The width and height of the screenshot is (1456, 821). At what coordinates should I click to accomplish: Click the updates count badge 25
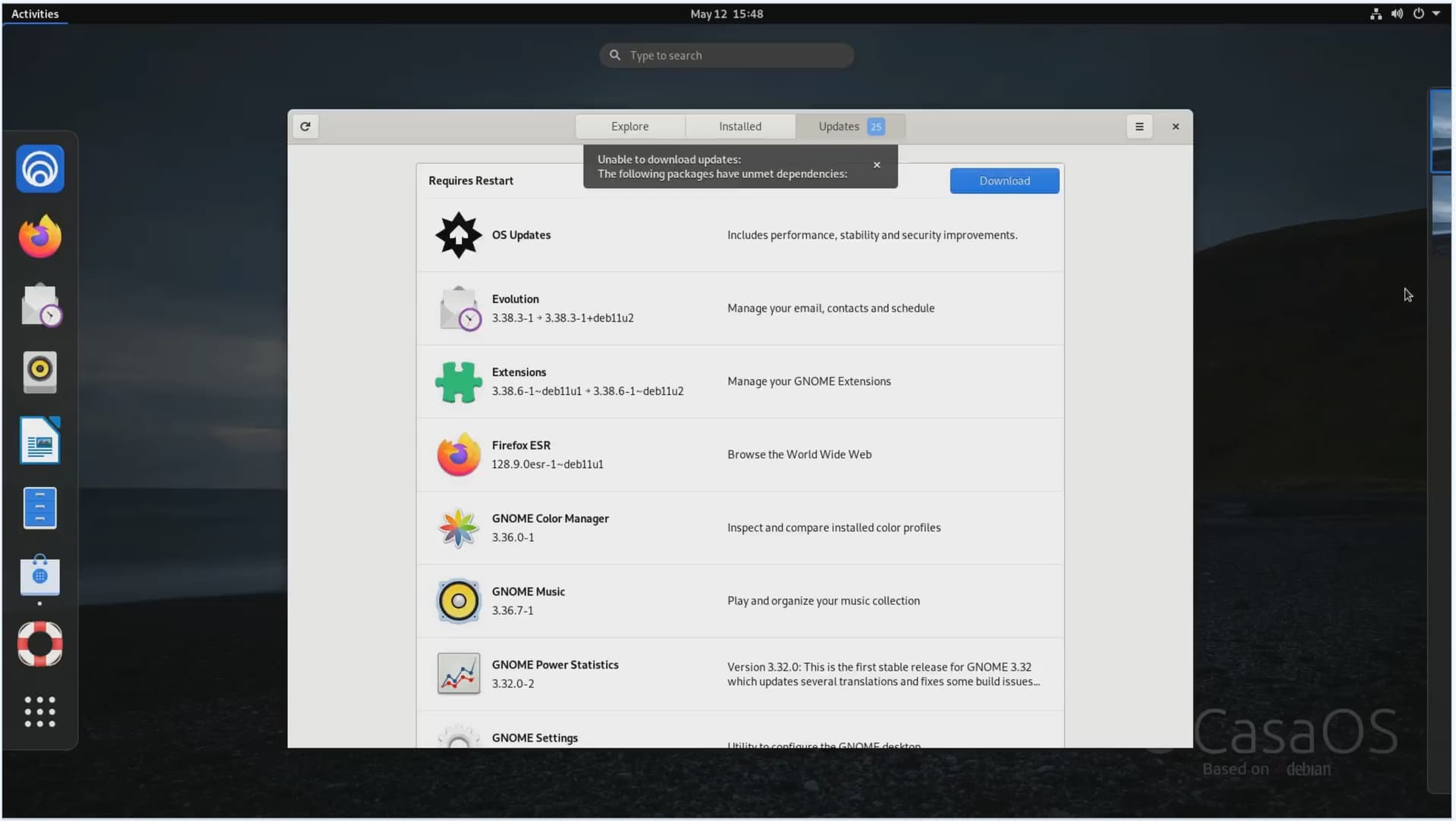[876, 127]
